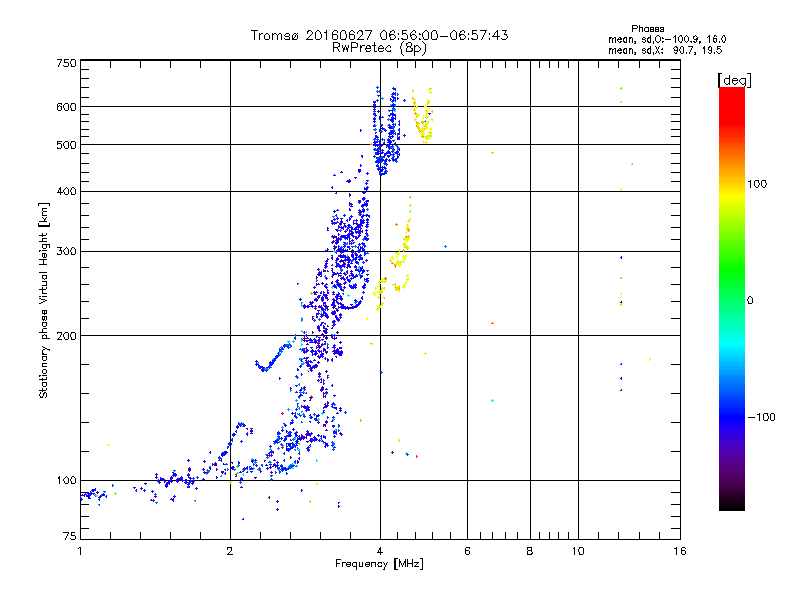This screenshot has height=600, width=800.
Task: Click colorbar tick label '100'
Action: click(757, 184)
